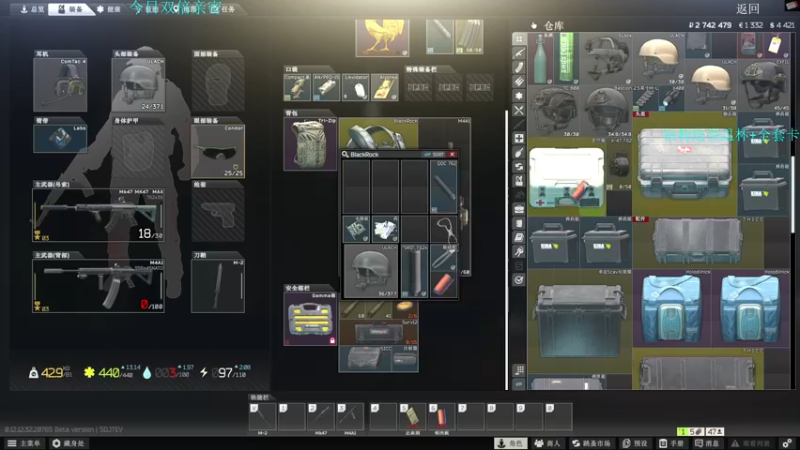Screen dimensions: 800x450
Task: Select the M4A1 rifle on back
Action: coord(98,286)
